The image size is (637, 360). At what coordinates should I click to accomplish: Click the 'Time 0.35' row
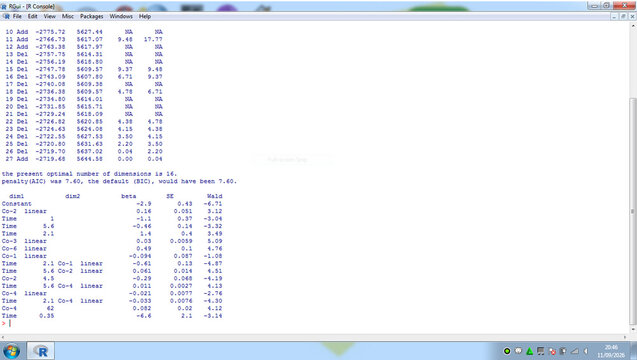point(112,316)
